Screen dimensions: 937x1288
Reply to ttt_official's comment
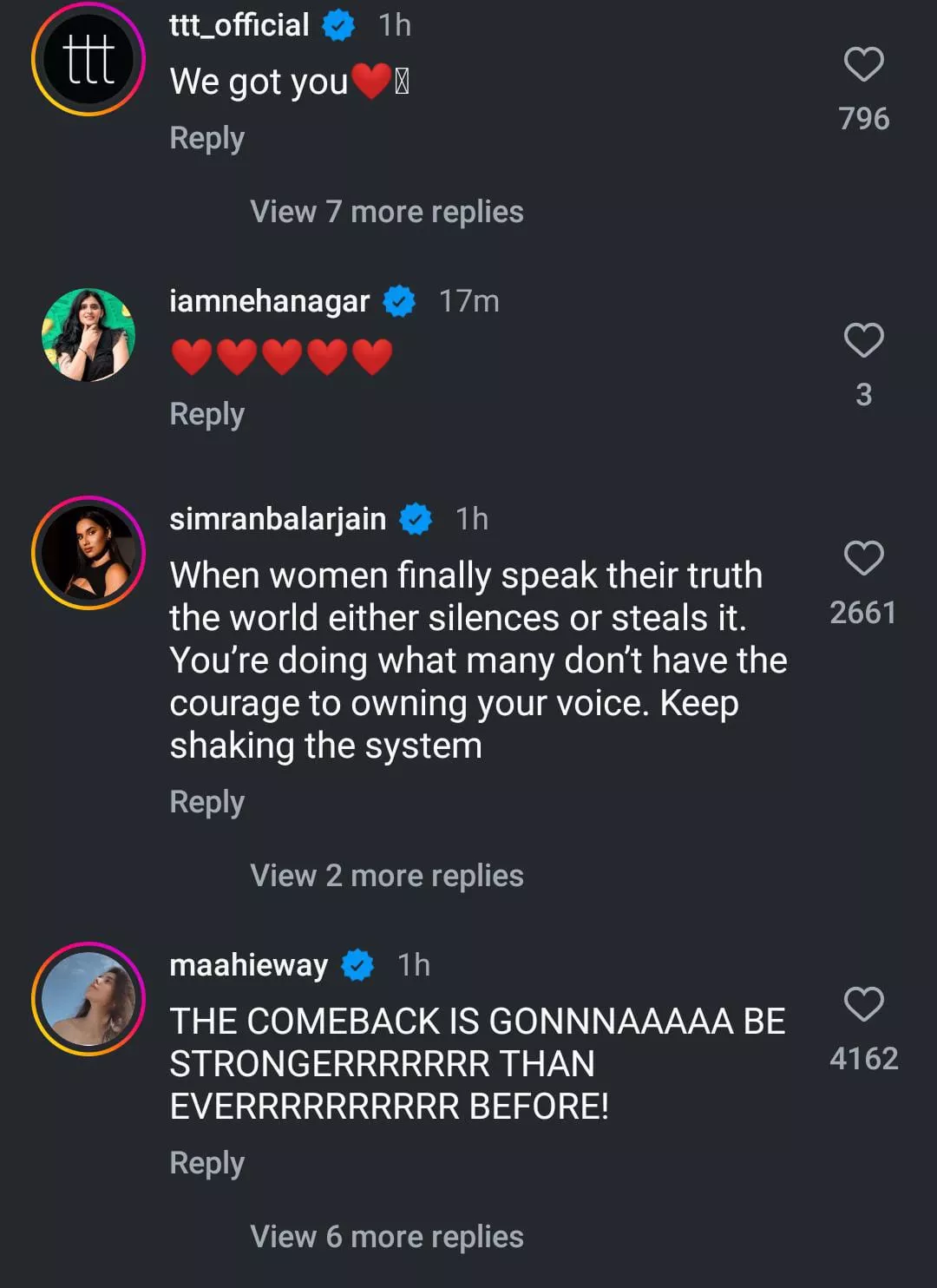(x=206, y=138)
